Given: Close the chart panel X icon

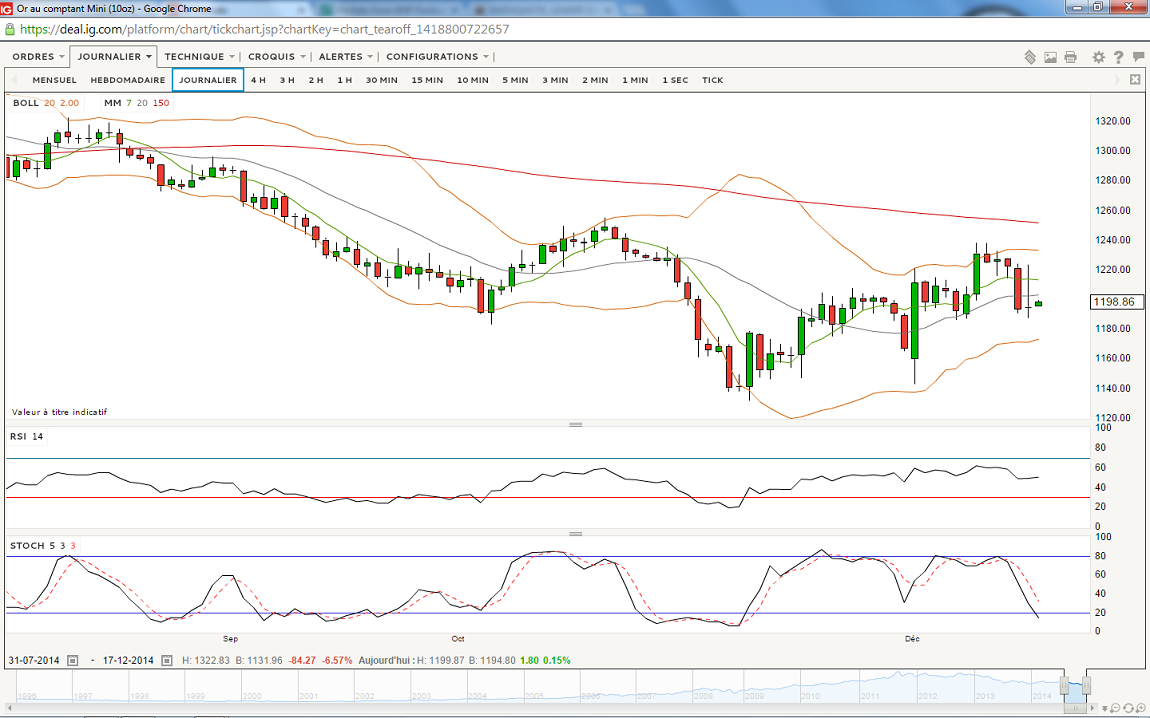Looking at the screenshot, I should click(x=1135, y=79).
